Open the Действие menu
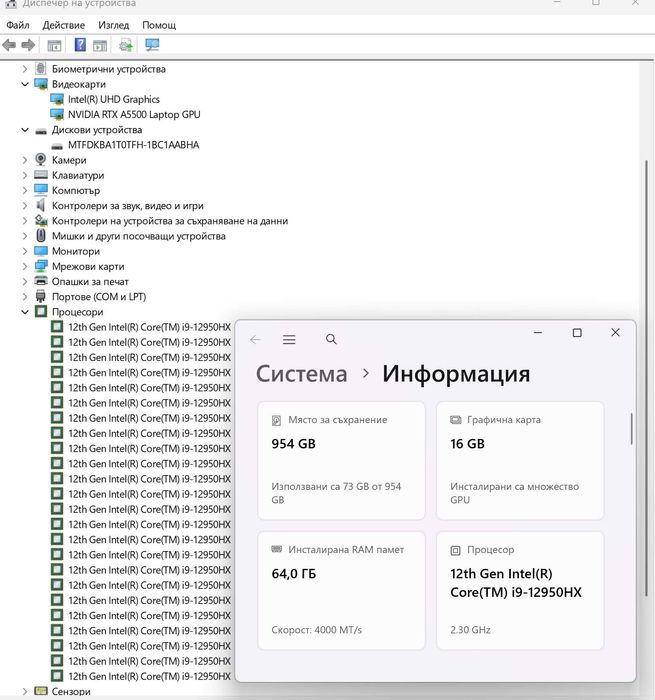The image size is (655, 700). pos(63,25)
